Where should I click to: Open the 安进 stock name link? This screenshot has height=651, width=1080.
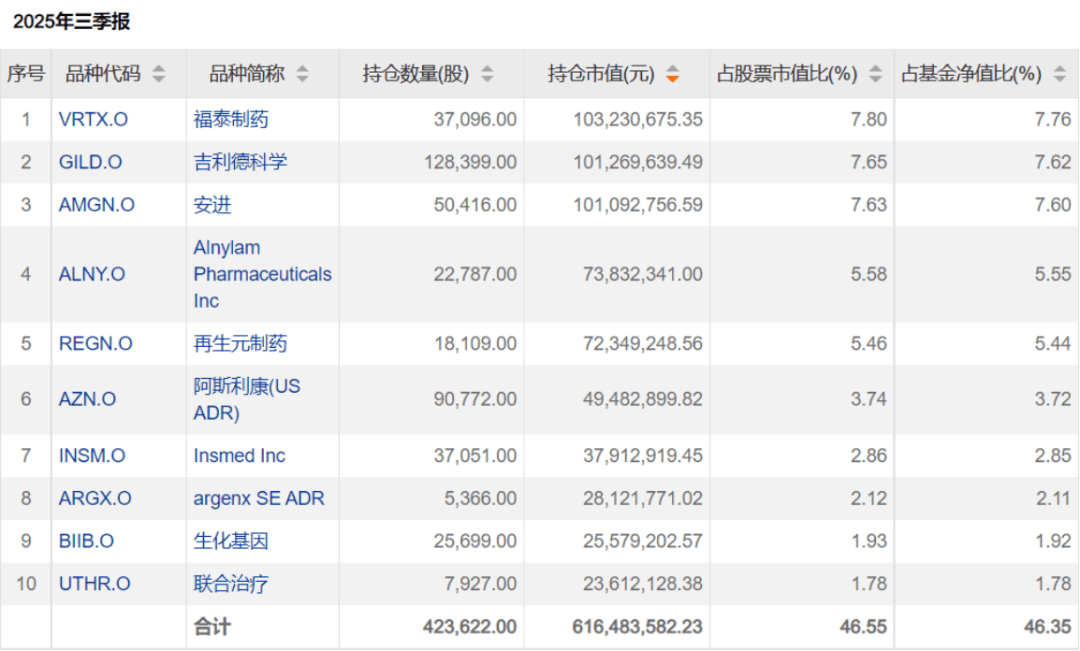[212, 205]
